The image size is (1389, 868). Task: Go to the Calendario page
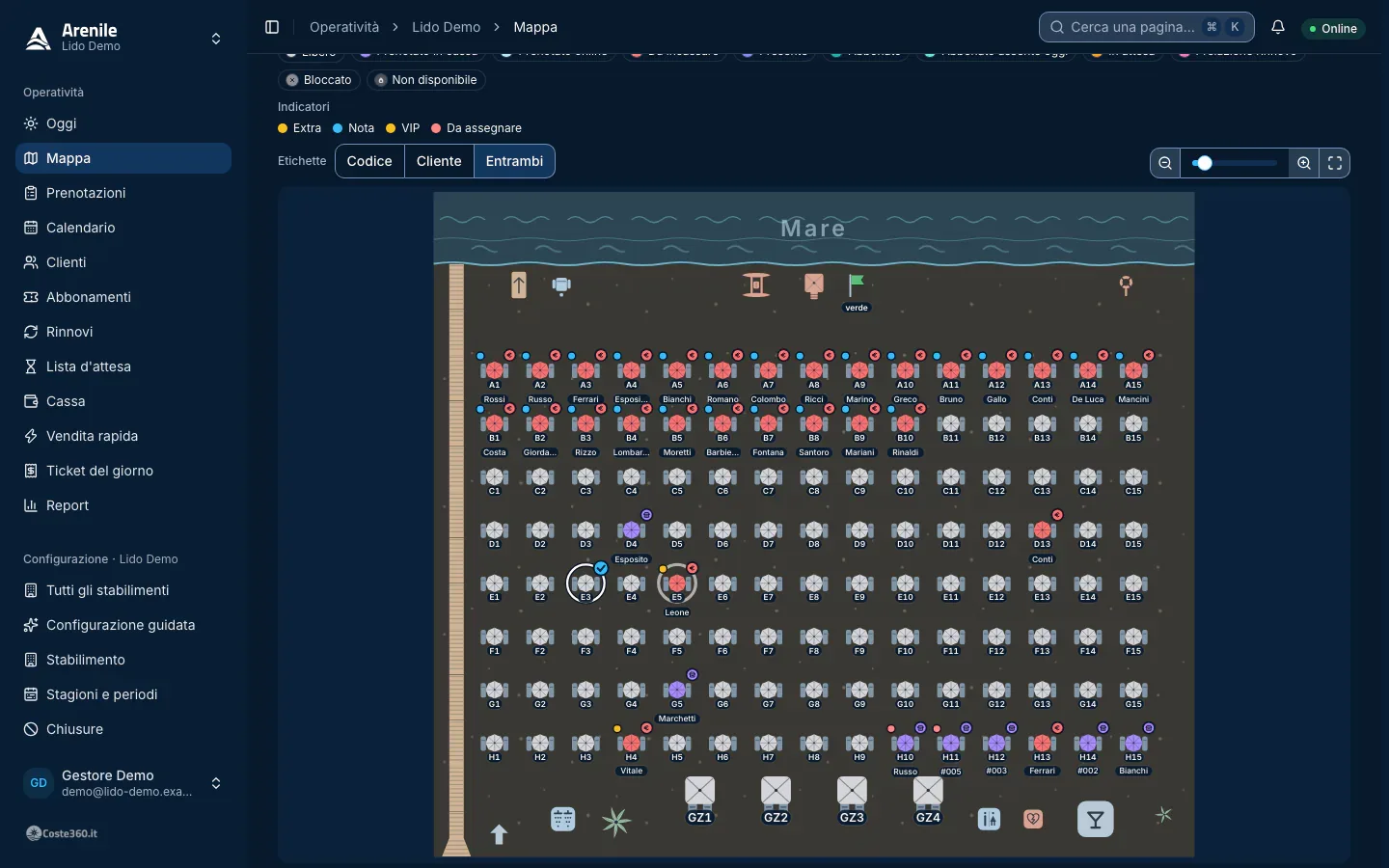pos(123,228)
